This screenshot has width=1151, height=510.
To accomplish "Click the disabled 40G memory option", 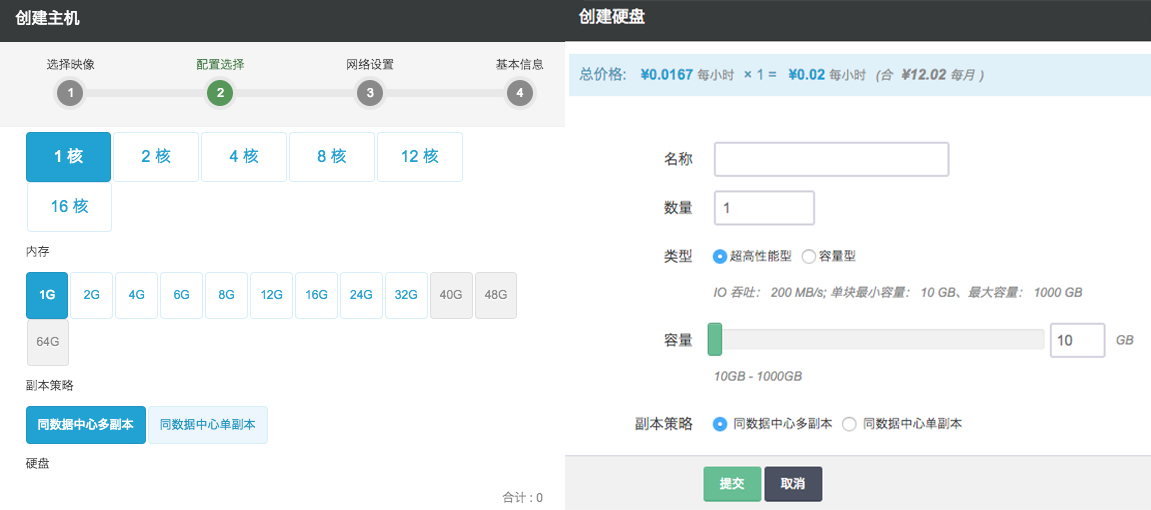I will tap(451, 295).
